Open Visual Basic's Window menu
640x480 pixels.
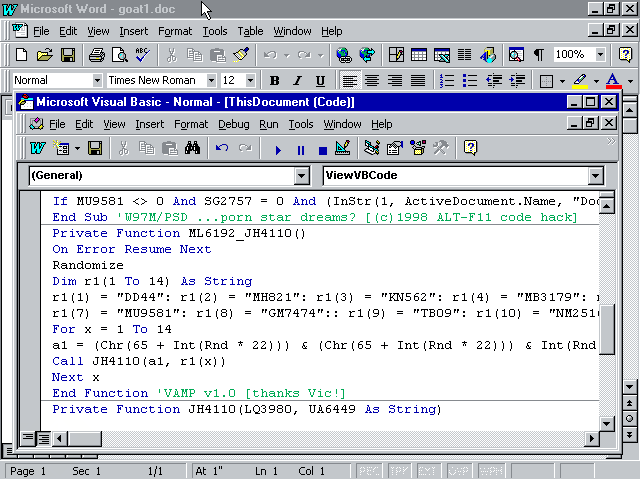pyautogui.click(x=342, y=124)
